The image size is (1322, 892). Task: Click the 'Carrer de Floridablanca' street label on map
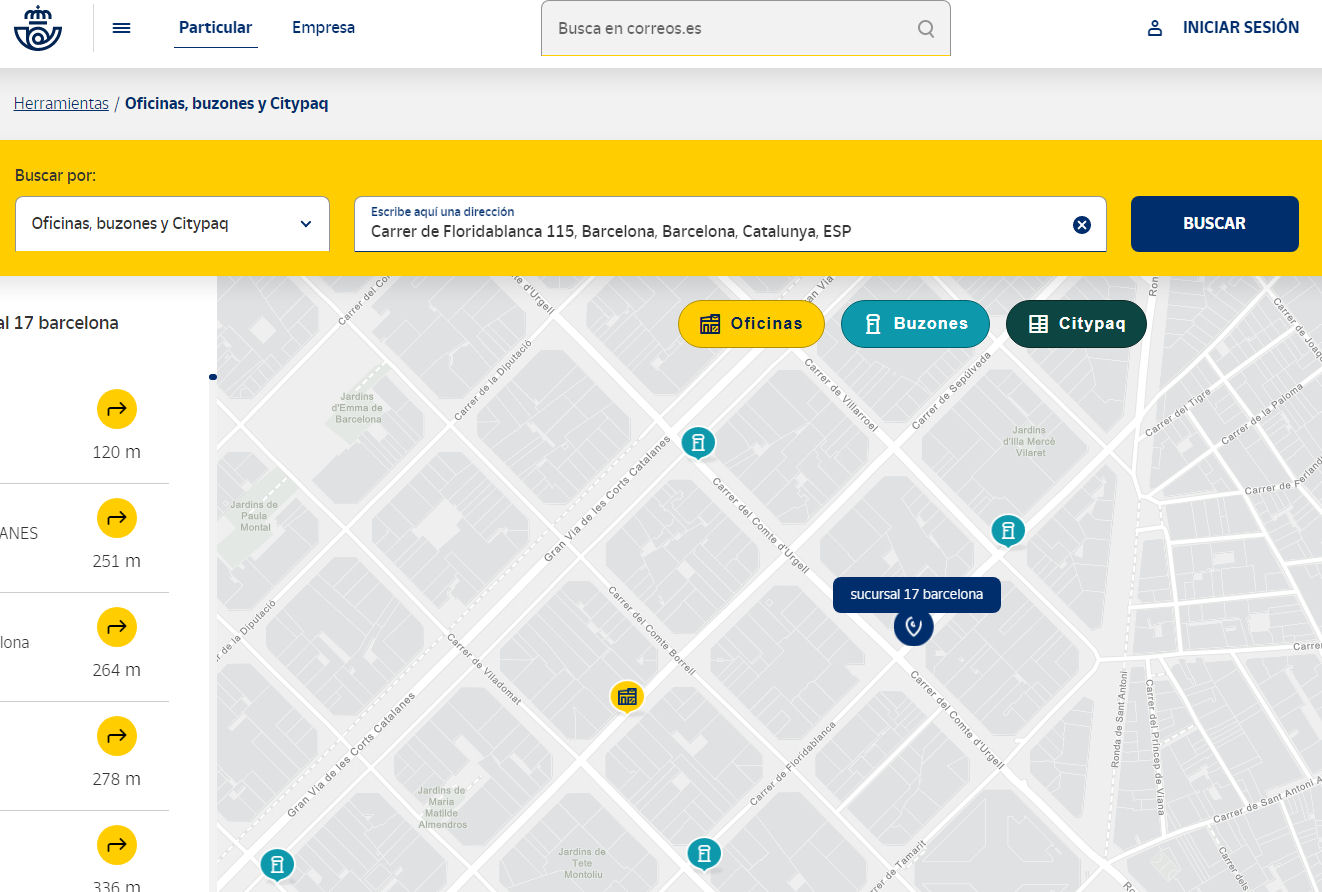coord(792,763)
